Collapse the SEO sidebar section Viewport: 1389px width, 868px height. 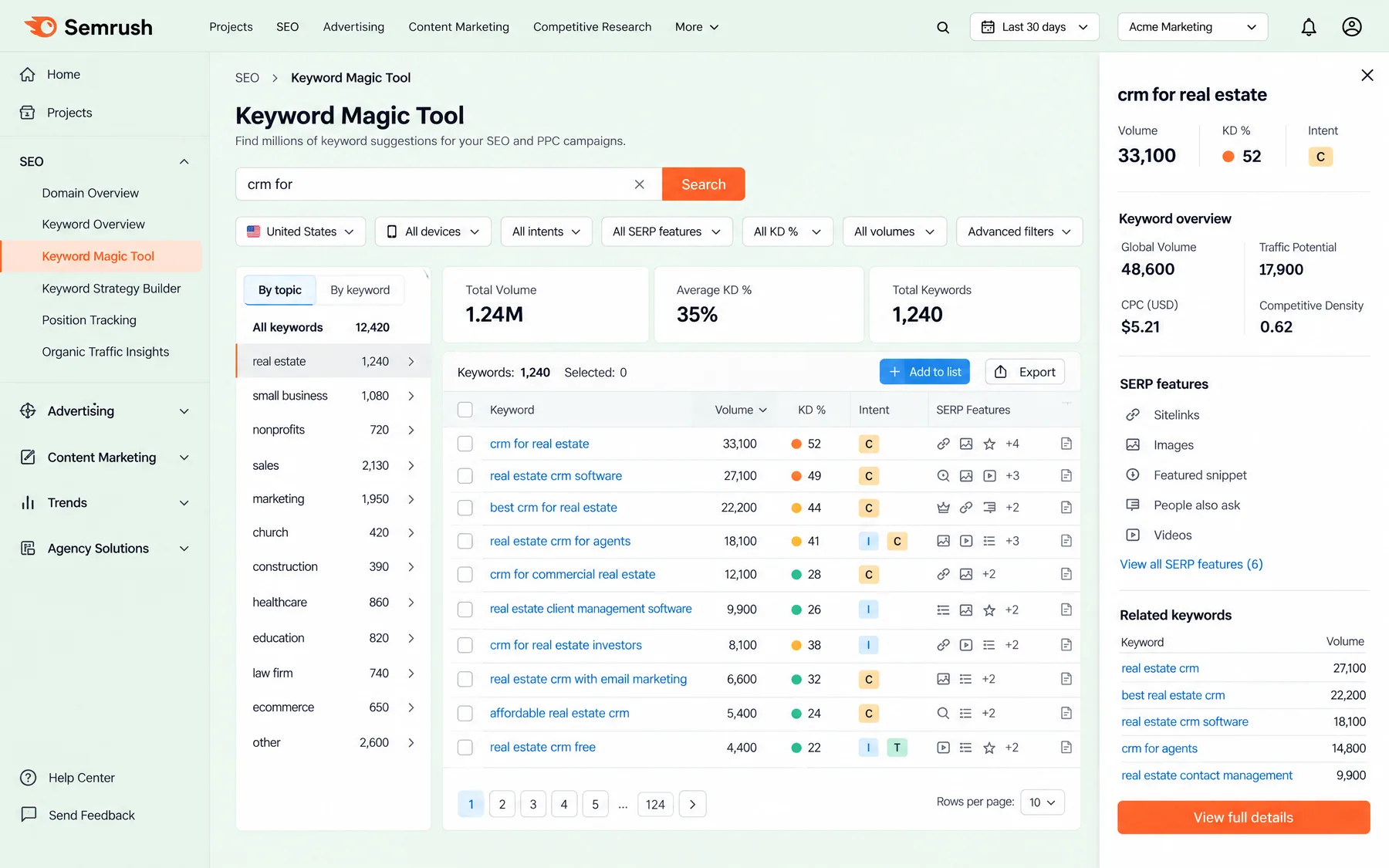tap(184, 161)
